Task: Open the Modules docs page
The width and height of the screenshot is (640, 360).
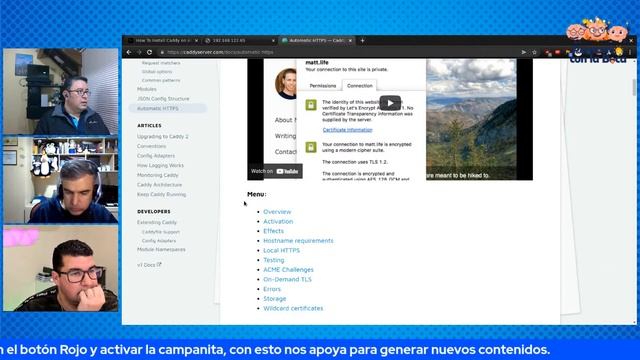Action: (x=147, y=89)
